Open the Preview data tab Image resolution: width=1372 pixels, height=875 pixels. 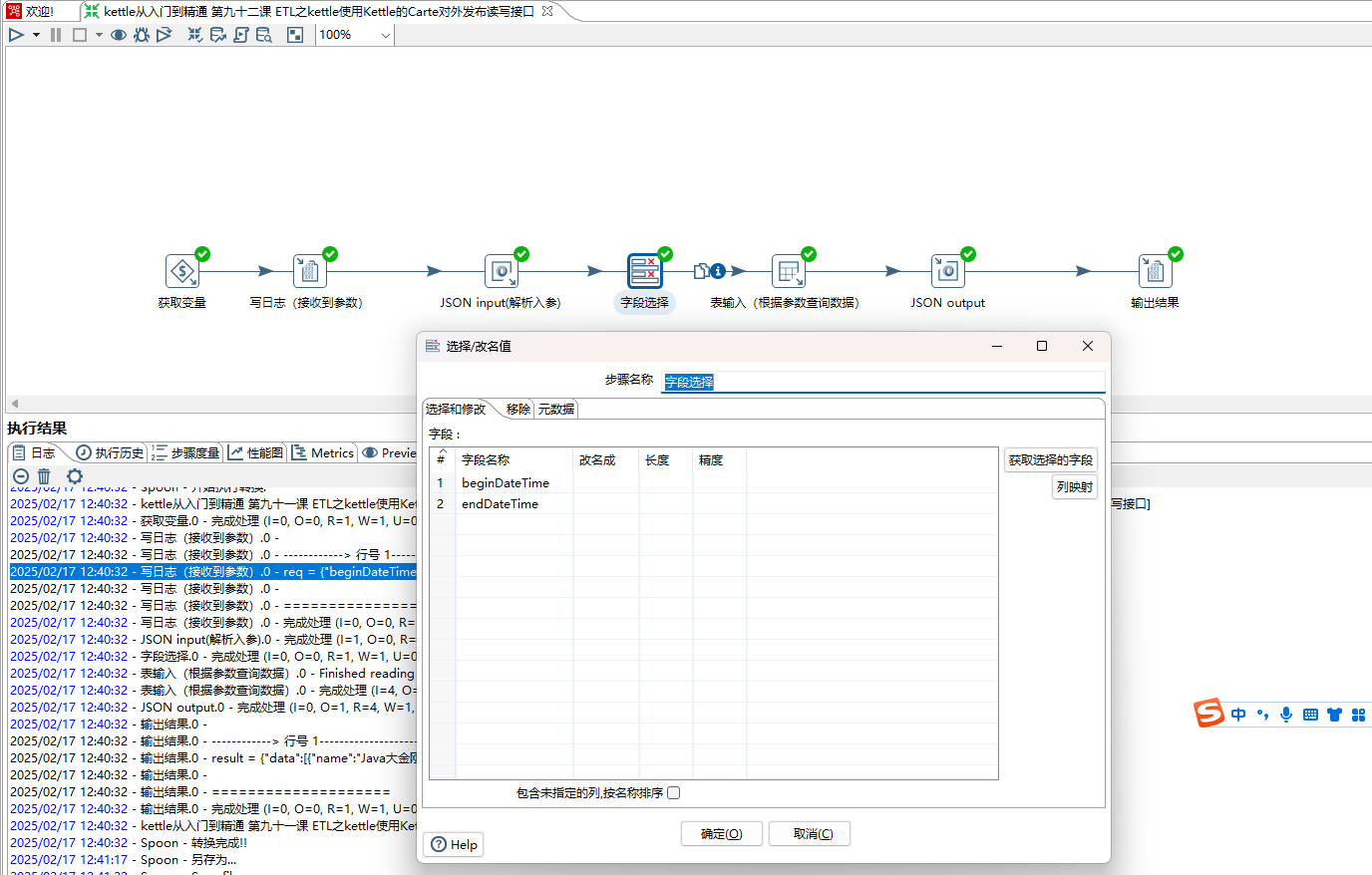point(389,452)
